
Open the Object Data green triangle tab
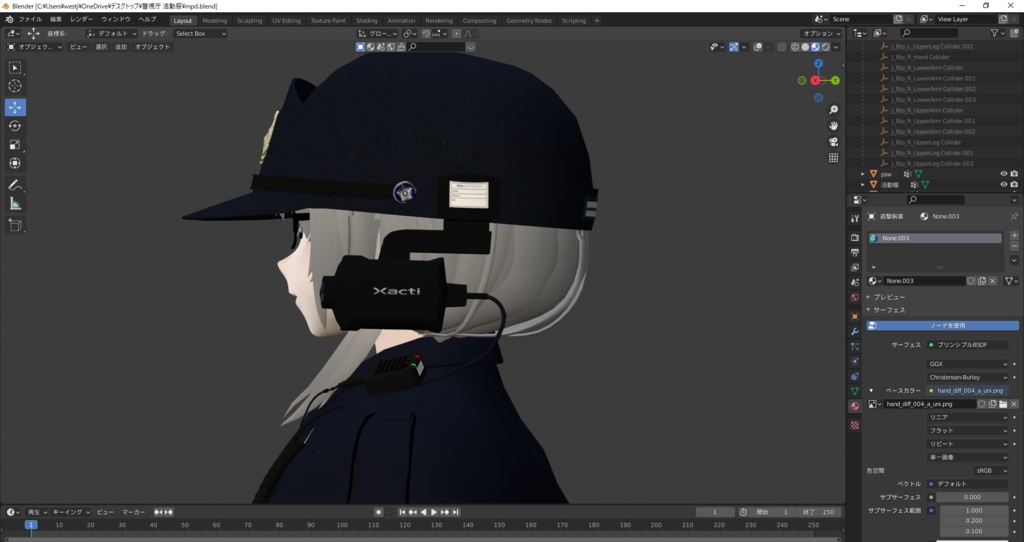(x=855, y=391)
